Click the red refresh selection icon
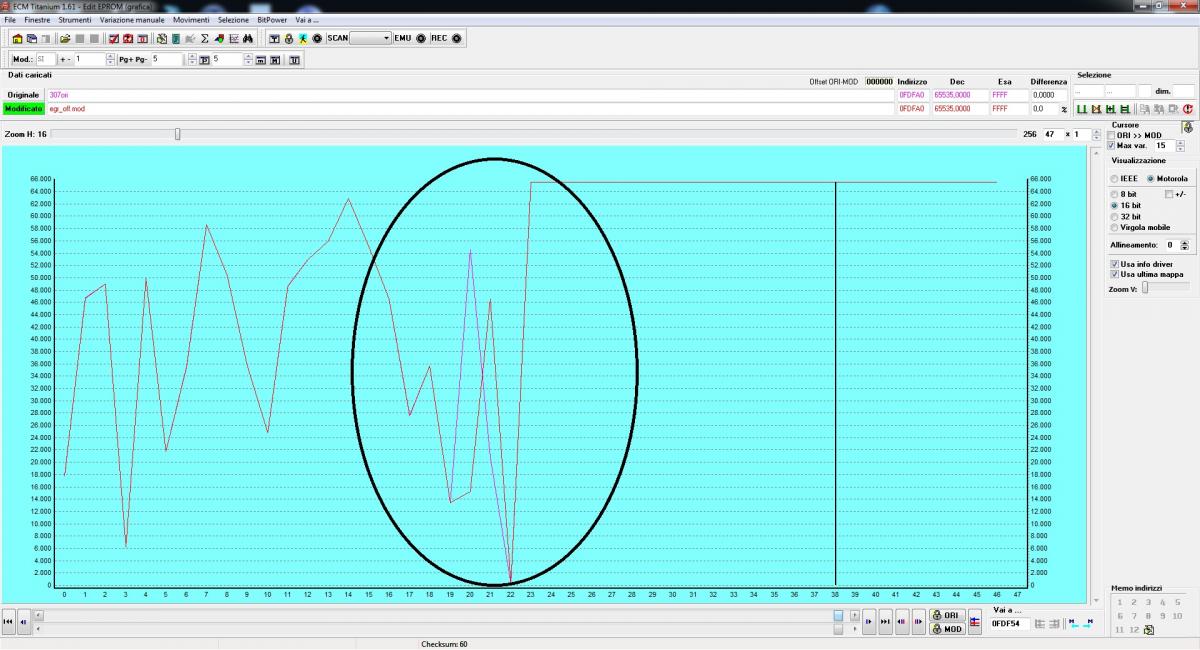1200x650 pixels. (1187, 108)
